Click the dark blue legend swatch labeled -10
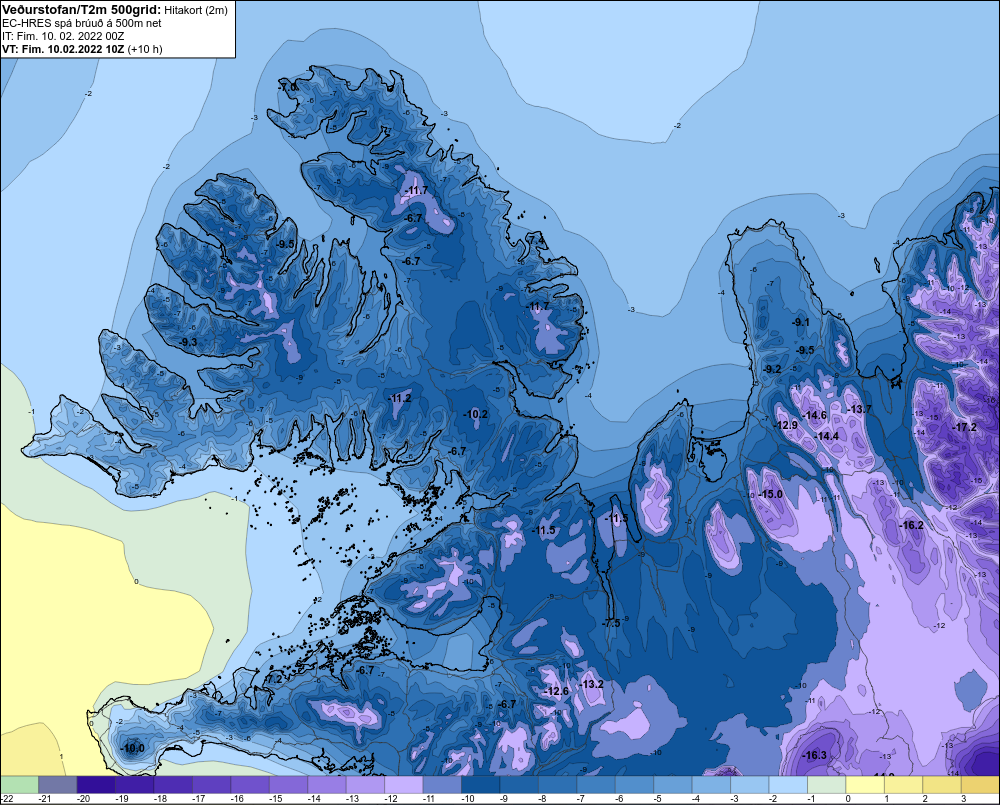Viewport: 1000px width, 805px height. click(481, 784)
